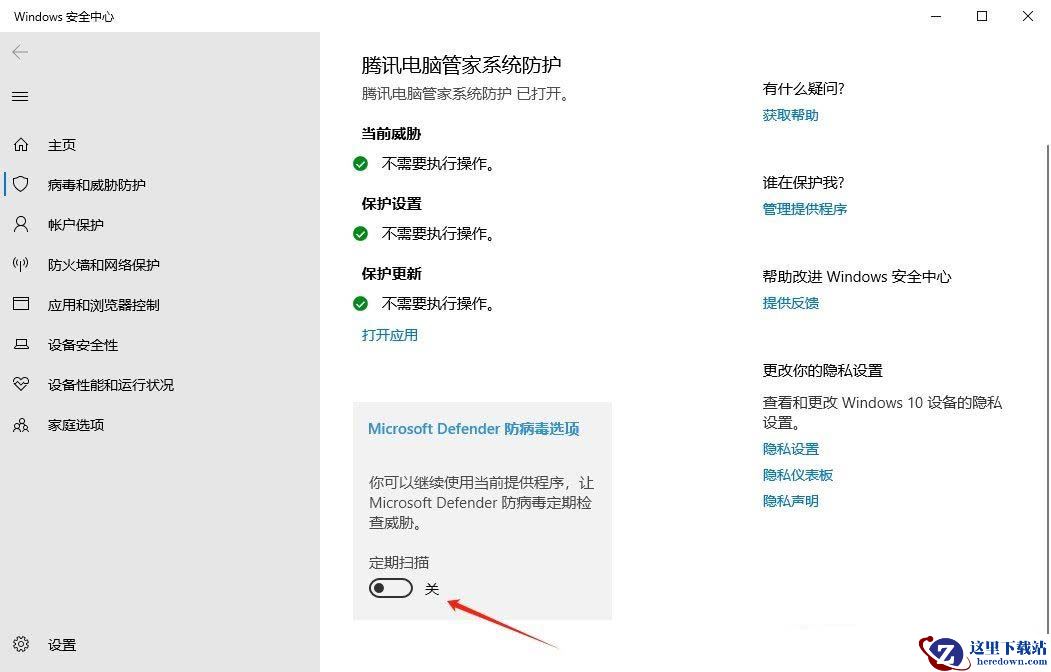Click the family options people icon

coord(21,425)
